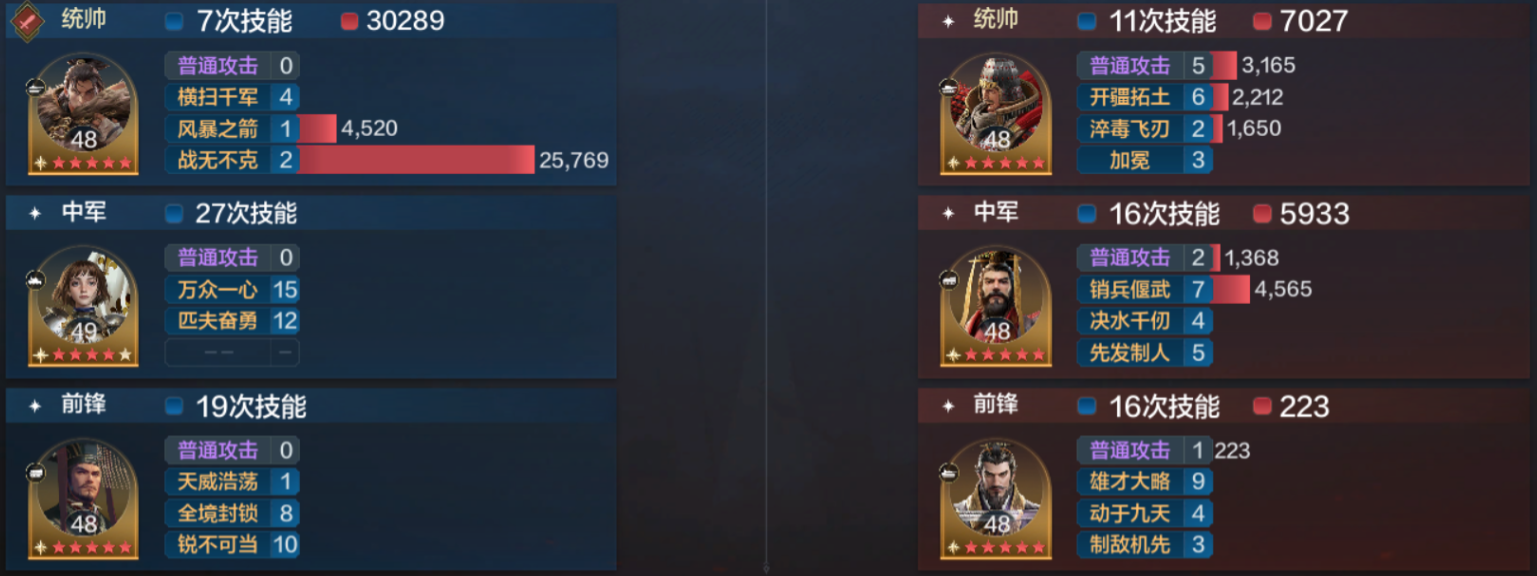The image size is (1537, 576).
Task: Select the 销兵偃武 skill row
Action: (1145, 289)
